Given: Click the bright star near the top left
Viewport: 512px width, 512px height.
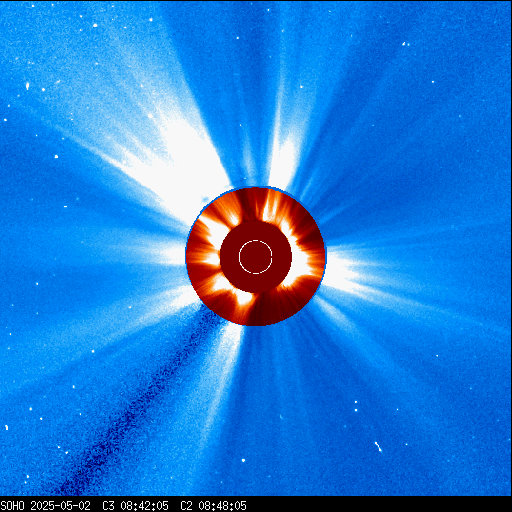Looking at the screenshot, I should [95, 25].
